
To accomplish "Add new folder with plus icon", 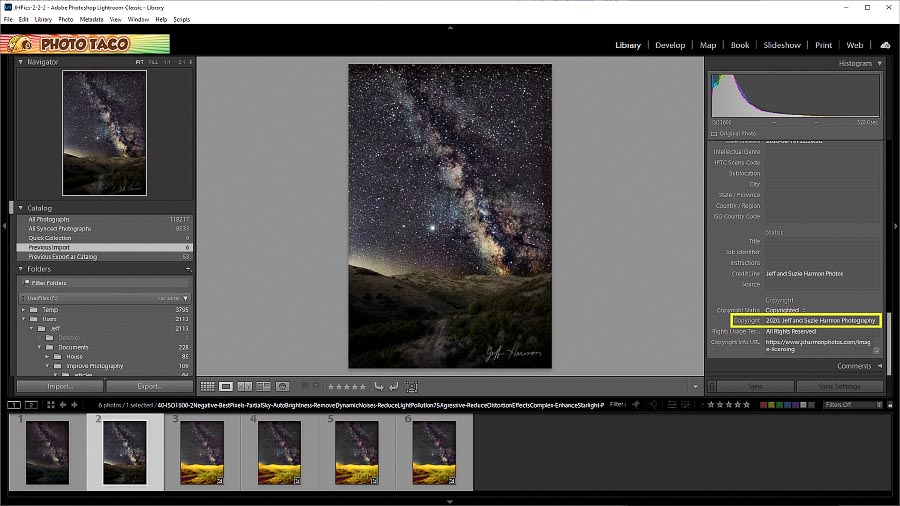I will pos(188,269).
